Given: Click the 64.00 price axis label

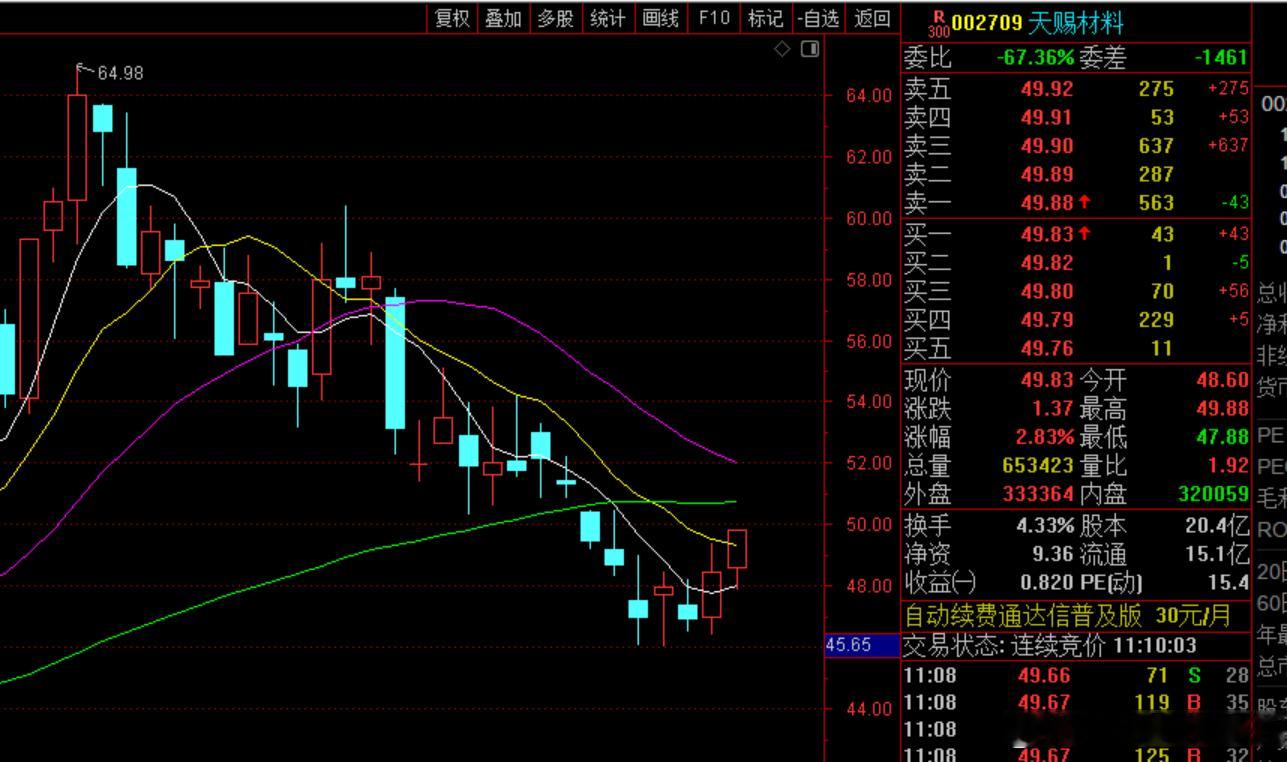Looking at the screenshot, I should 869,95.
